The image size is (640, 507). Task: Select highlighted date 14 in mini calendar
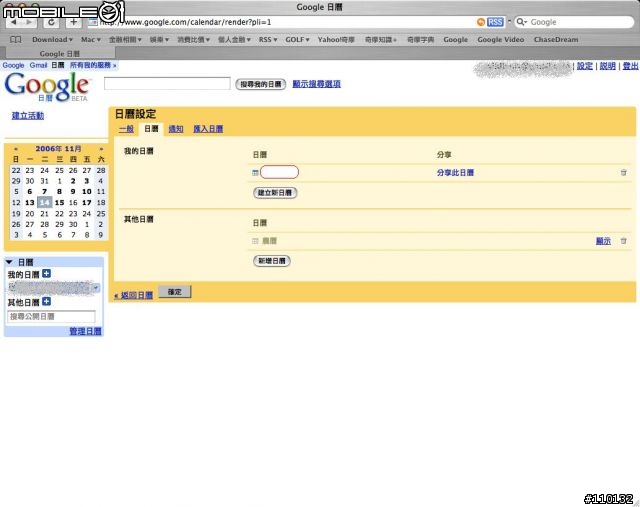44,202
